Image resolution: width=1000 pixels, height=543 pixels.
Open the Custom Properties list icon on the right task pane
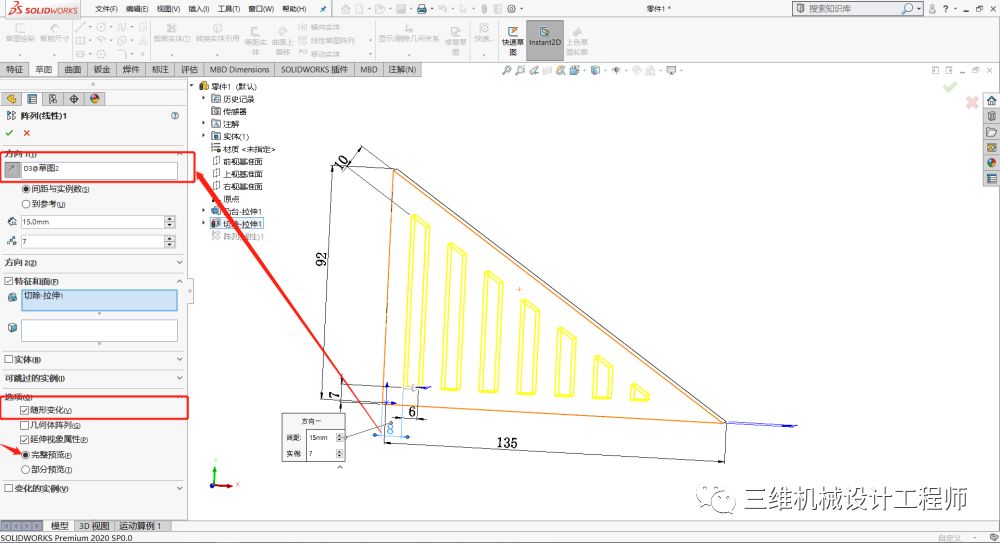coord(992,179)
